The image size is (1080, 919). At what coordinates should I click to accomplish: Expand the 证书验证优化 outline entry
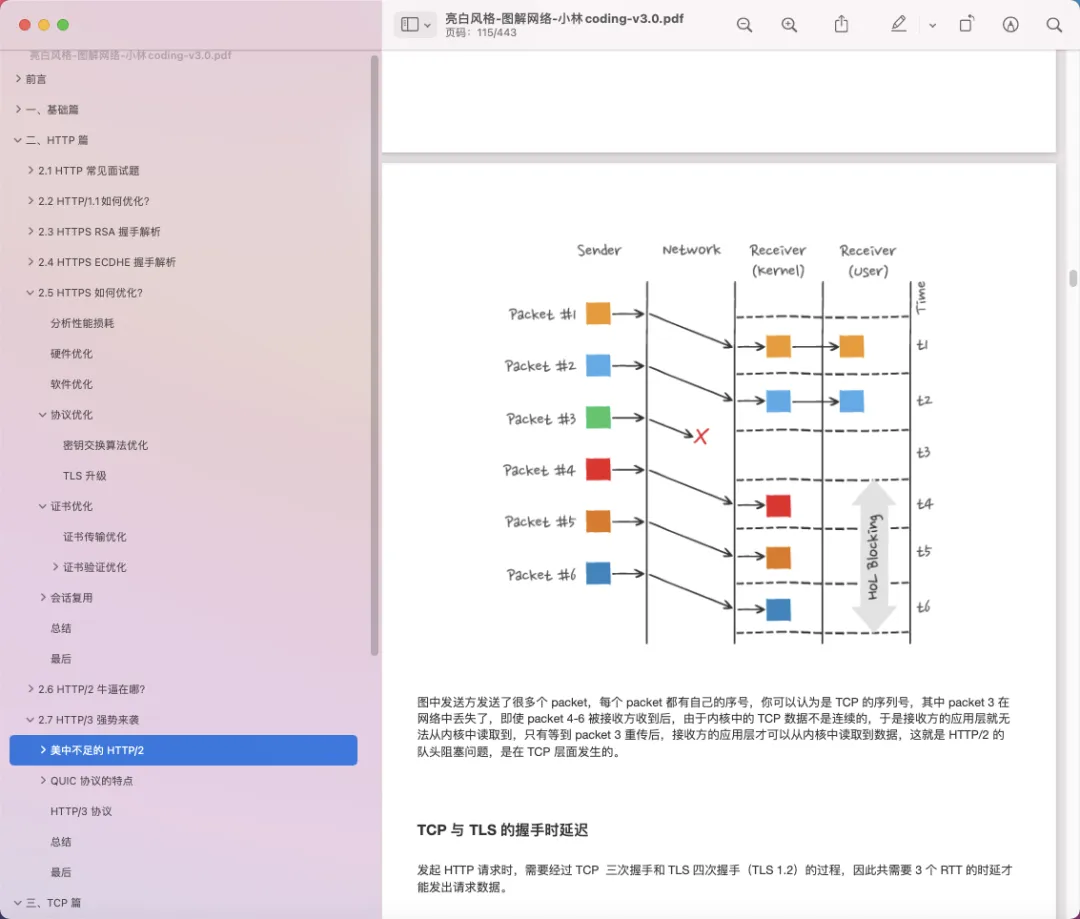pos(55,567)
